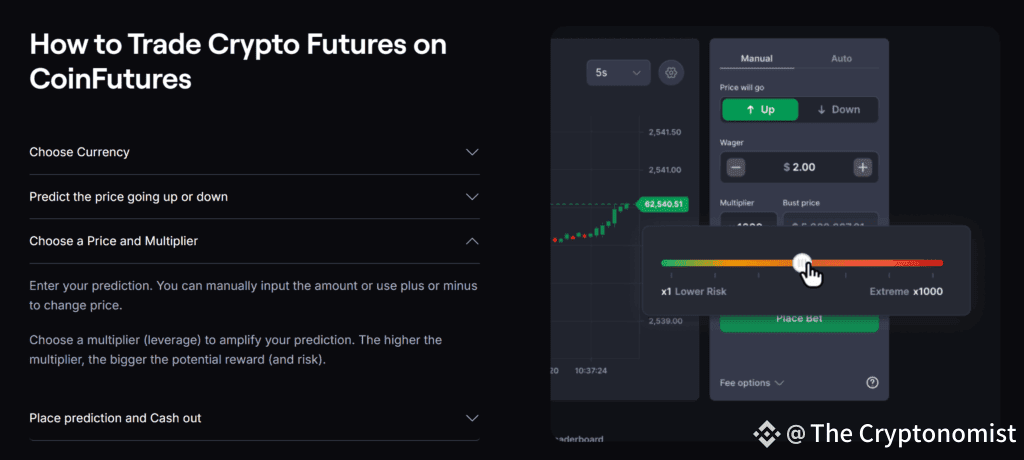Select Up price direction
Viewport: 1024px width, 460px height.
pos(760,110)
